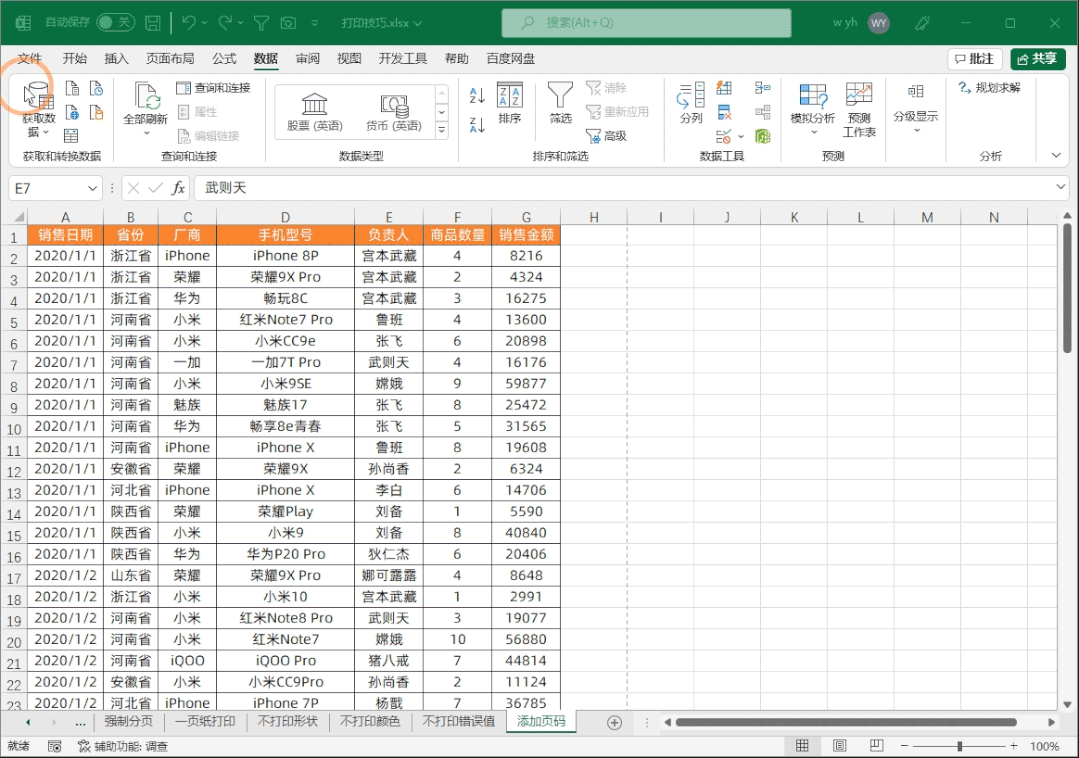Click the macro record icon in status bar

point(55,746)
